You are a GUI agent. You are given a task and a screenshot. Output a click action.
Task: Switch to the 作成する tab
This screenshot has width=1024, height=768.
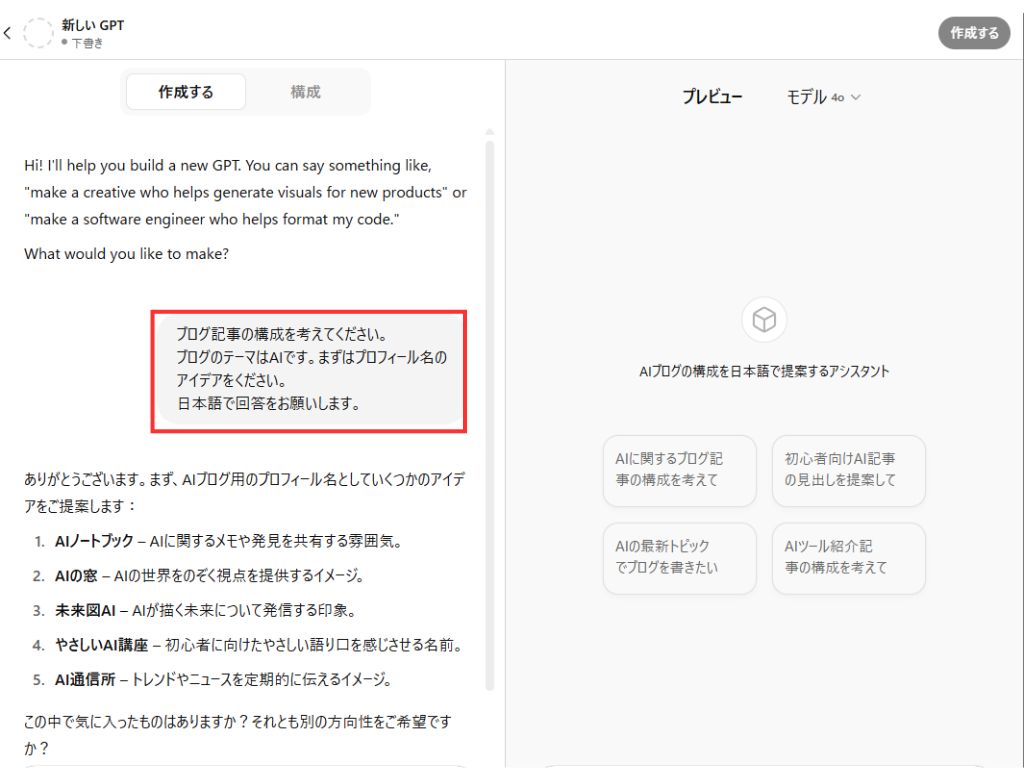click(186, 92)
